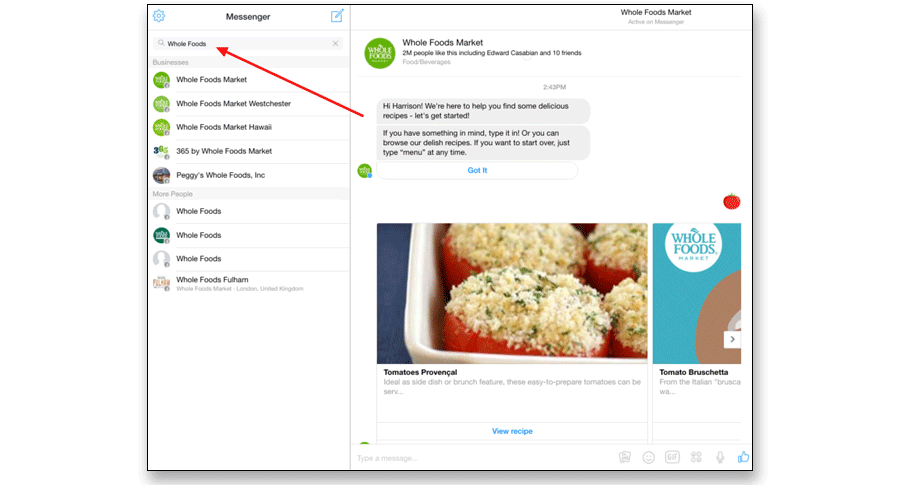This screenshot has height=485, width=900.
Task: Start voice recording with microphone icon
Action: (720, 457)
